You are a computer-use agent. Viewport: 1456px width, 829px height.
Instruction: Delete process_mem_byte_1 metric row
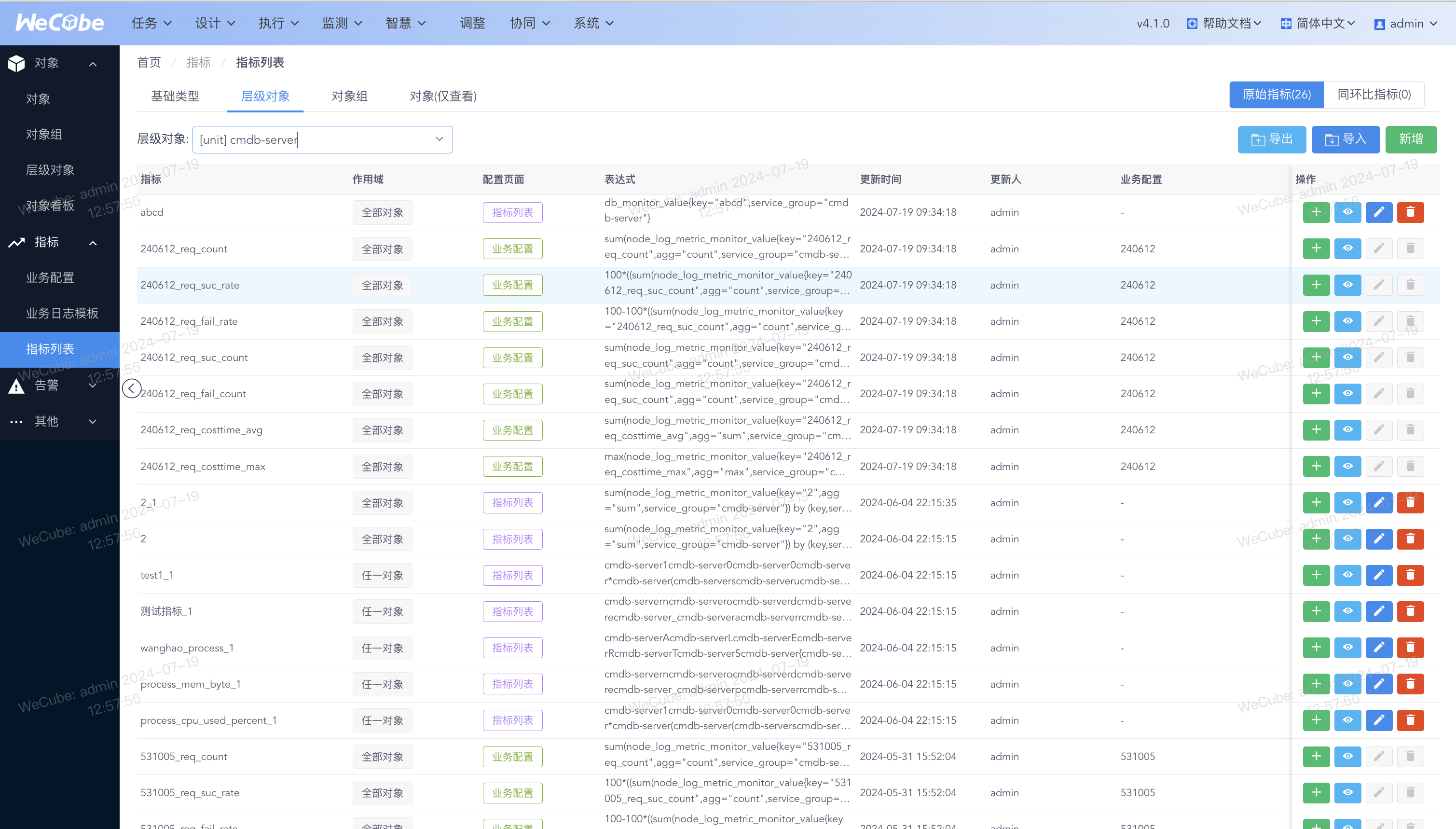pos(1410,684)
